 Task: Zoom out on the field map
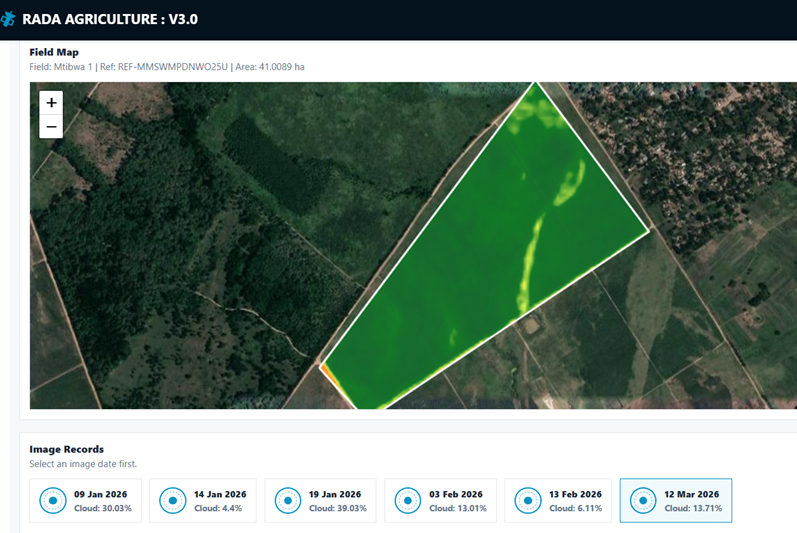[x=51, y=127]
